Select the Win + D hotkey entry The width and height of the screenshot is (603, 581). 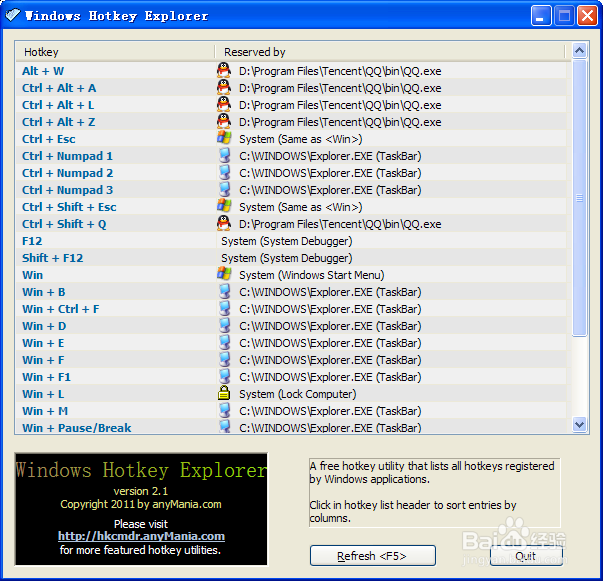click(44, 326)
